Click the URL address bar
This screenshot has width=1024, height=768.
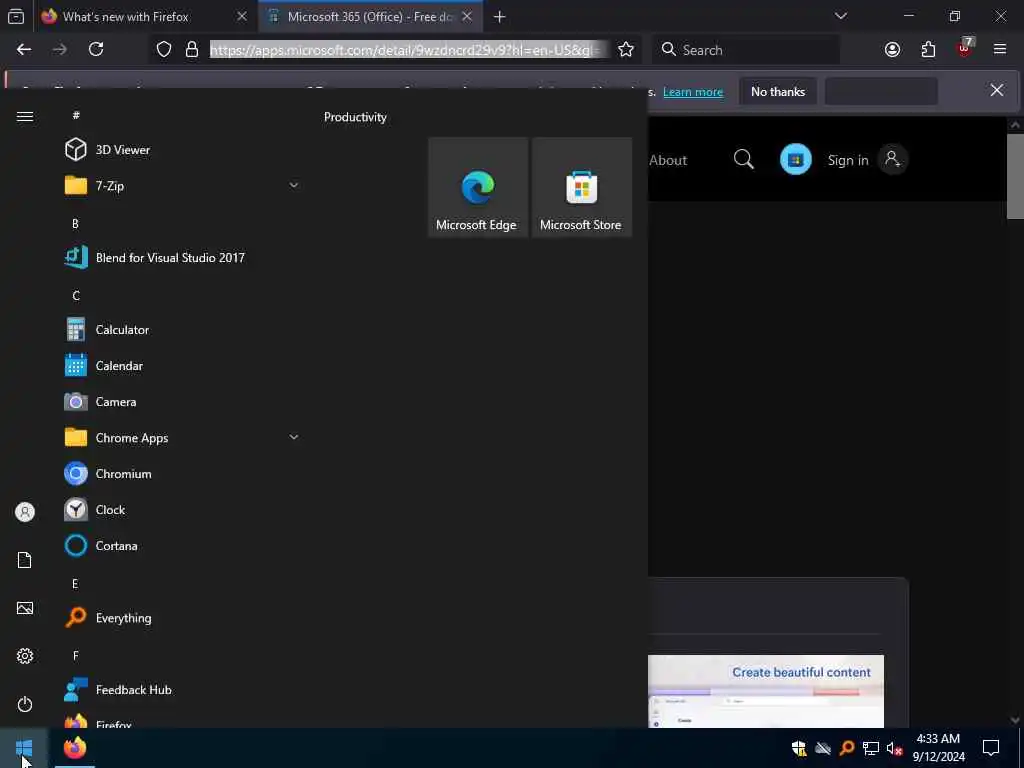coord(409,50)
